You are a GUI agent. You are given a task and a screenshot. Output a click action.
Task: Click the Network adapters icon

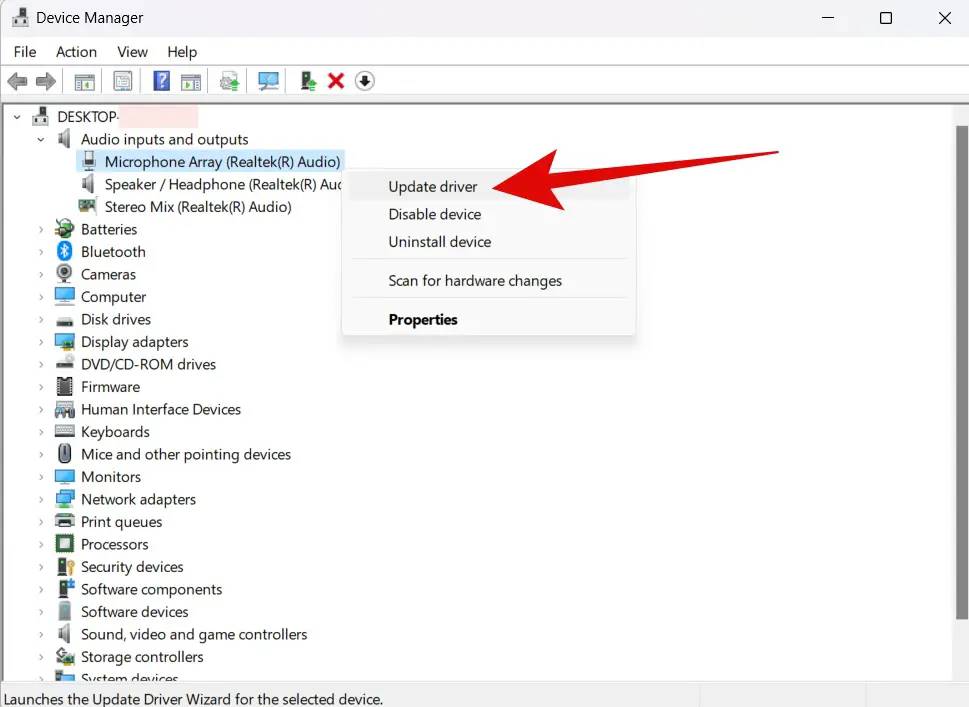64,499
